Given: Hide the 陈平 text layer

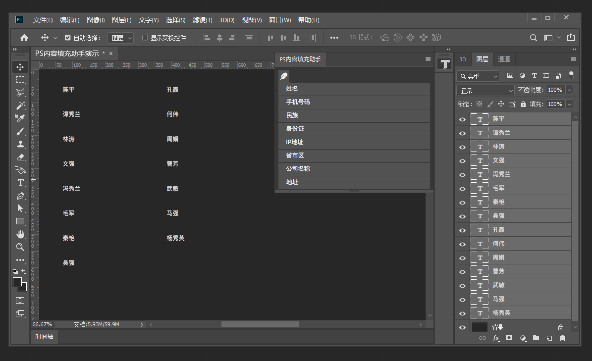Looking at the screenshot, I should [462, 119].
